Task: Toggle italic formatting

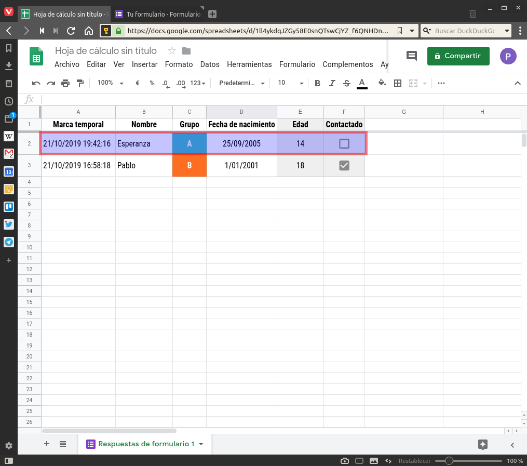Action: click(332, 83)
